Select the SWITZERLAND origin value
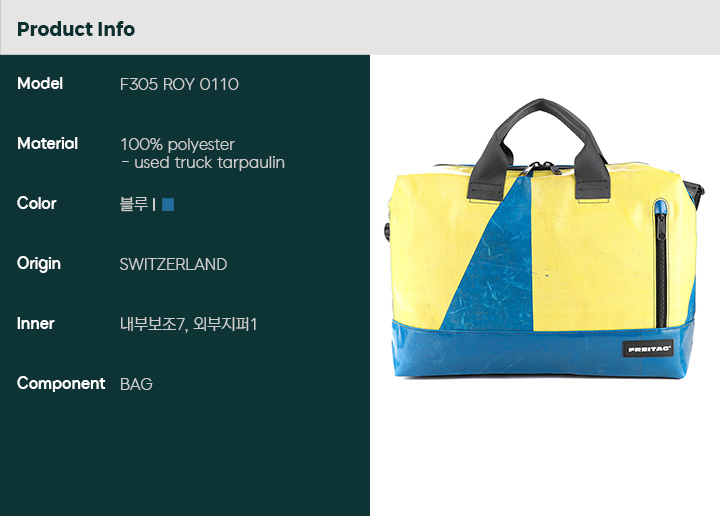 point(173,264)
